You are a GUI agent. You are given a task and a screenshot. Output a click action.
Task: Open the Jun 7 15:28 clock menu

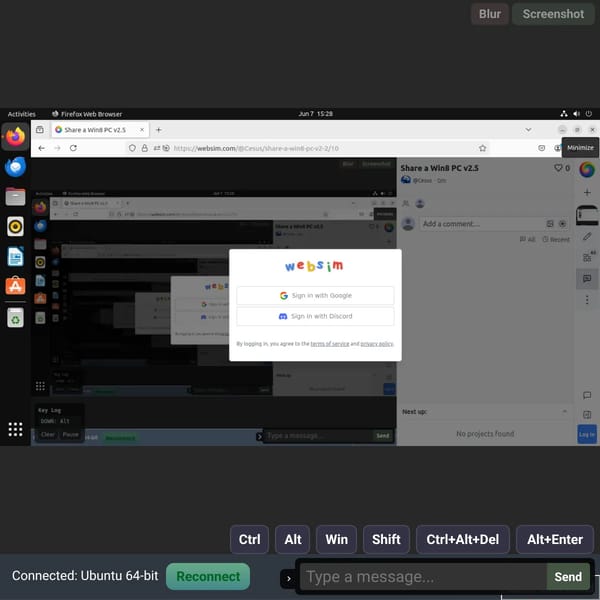click(315, 114)
